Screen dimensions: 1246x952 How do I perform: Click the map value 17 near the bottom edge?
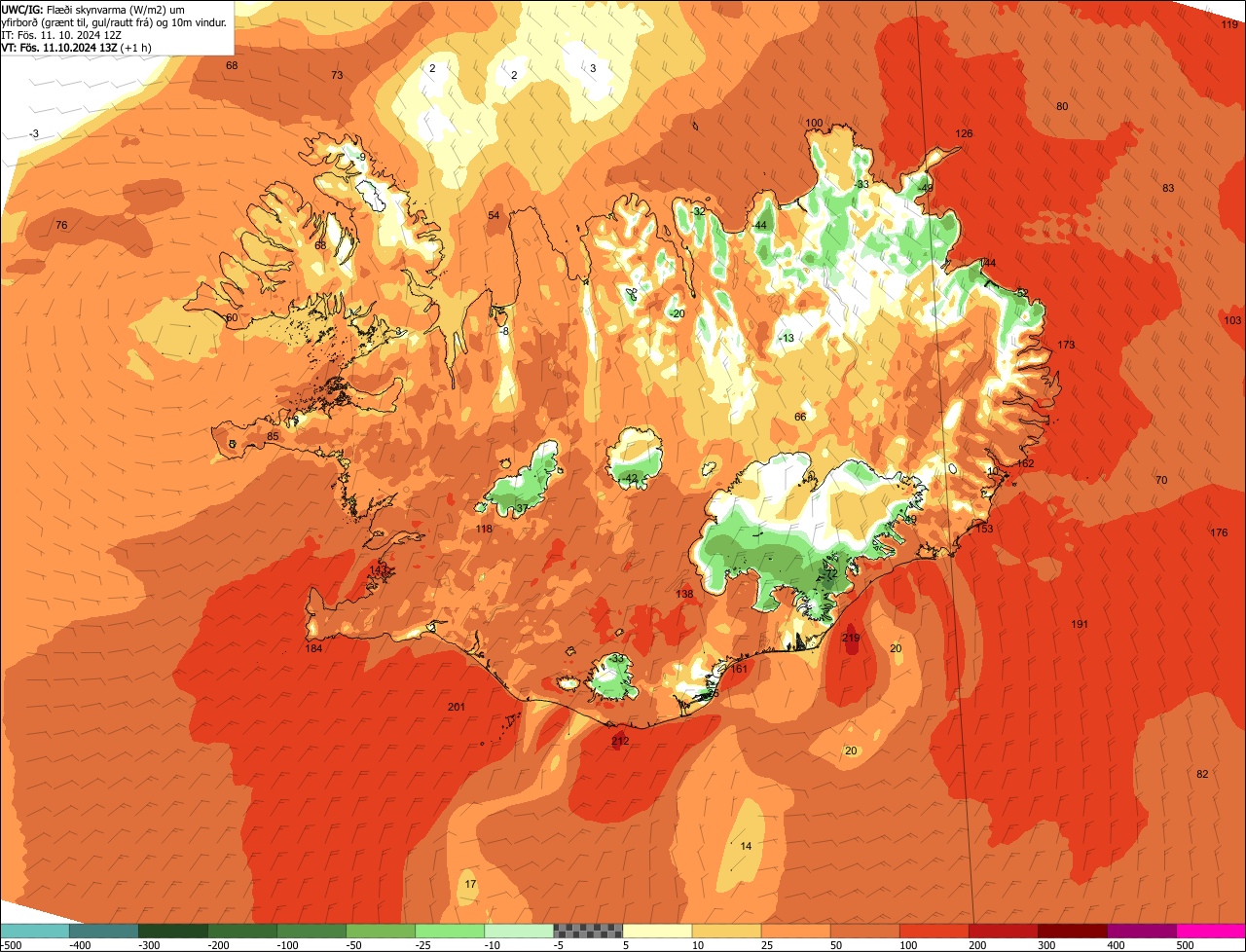pyautogui.click(x=470, y=884)
